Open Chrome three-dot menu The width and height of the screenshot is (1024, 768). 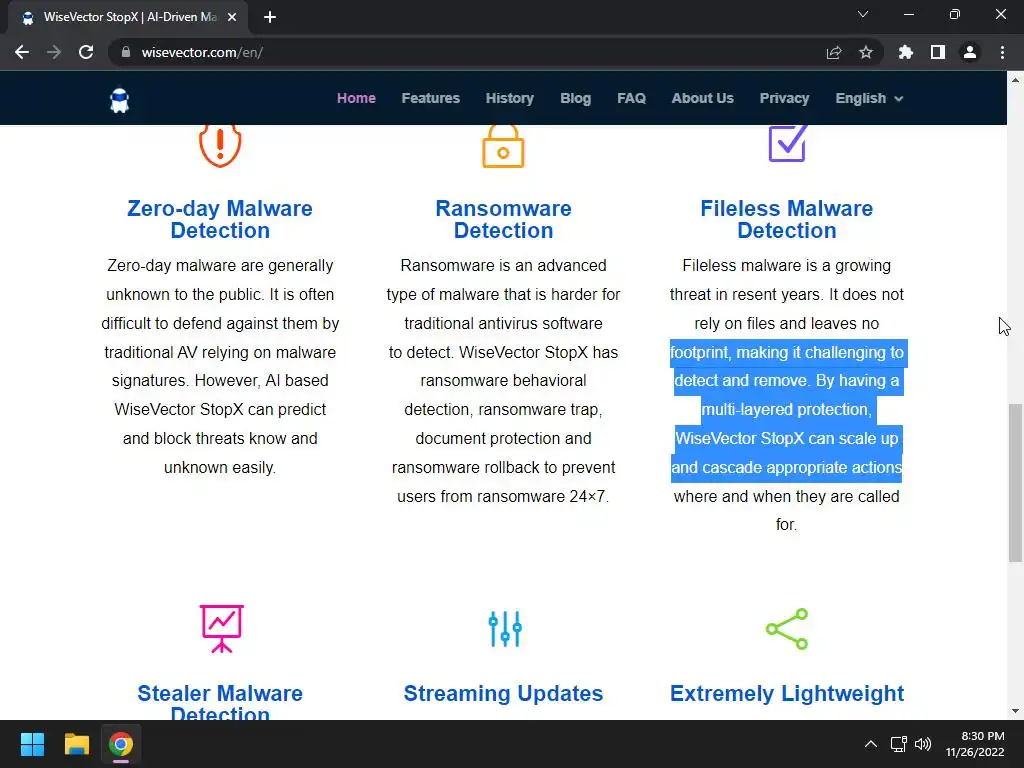tap(1002, 52)
